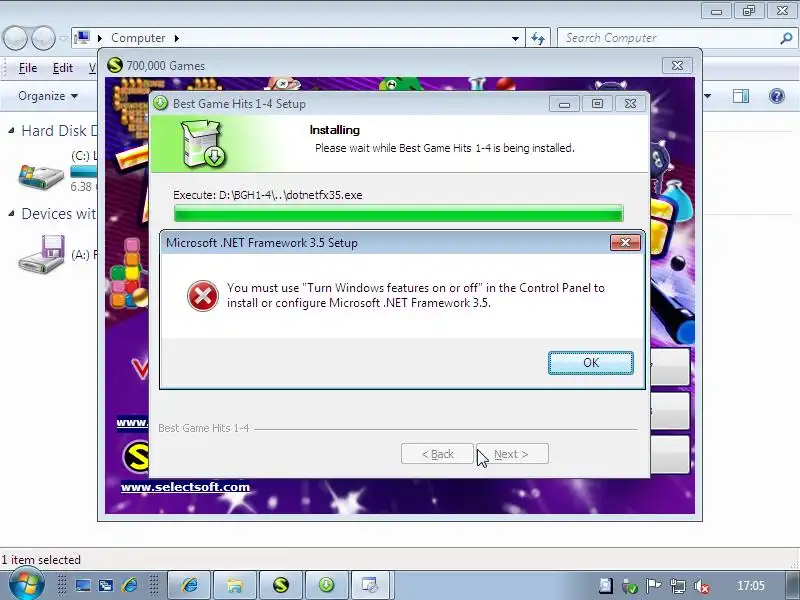The image size is (800, 600).
Task: Minimize the Explorer Computer window
Action: point(716,11)
